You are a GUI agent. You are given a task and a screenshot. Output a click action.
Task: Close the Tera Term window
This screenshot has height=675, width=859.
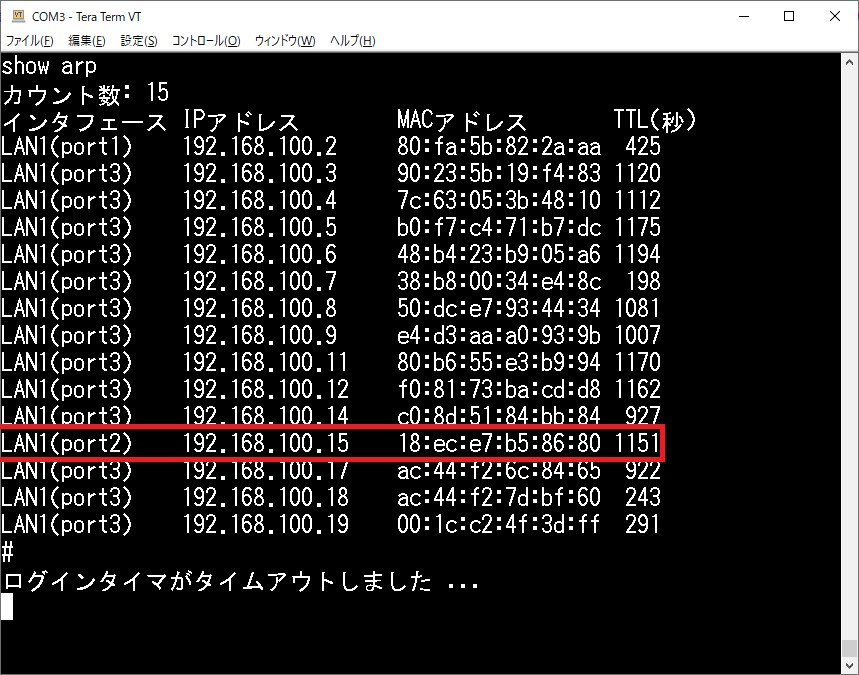[x=834, y=16]
